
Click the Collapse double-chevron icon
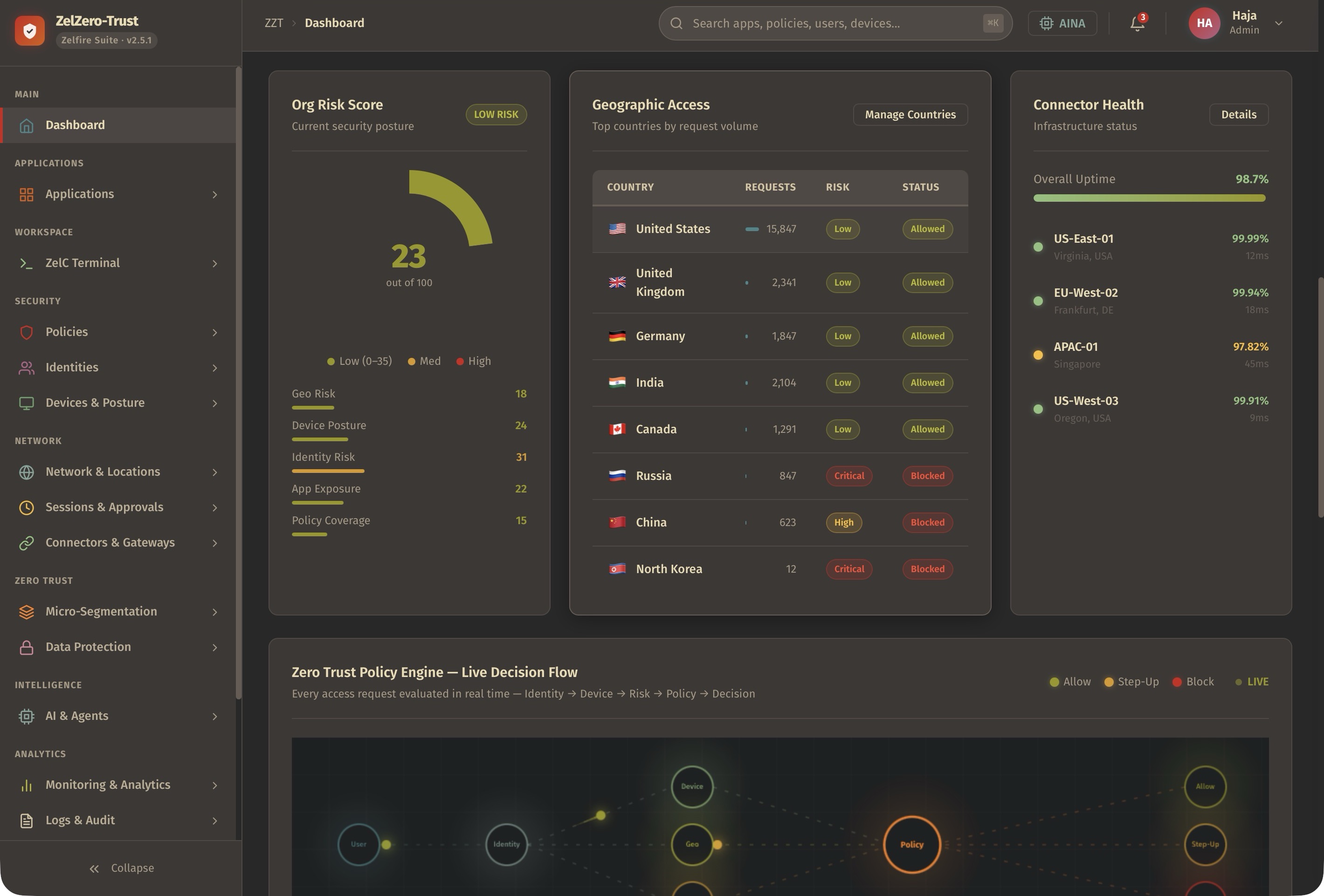[x=95, y=869]
